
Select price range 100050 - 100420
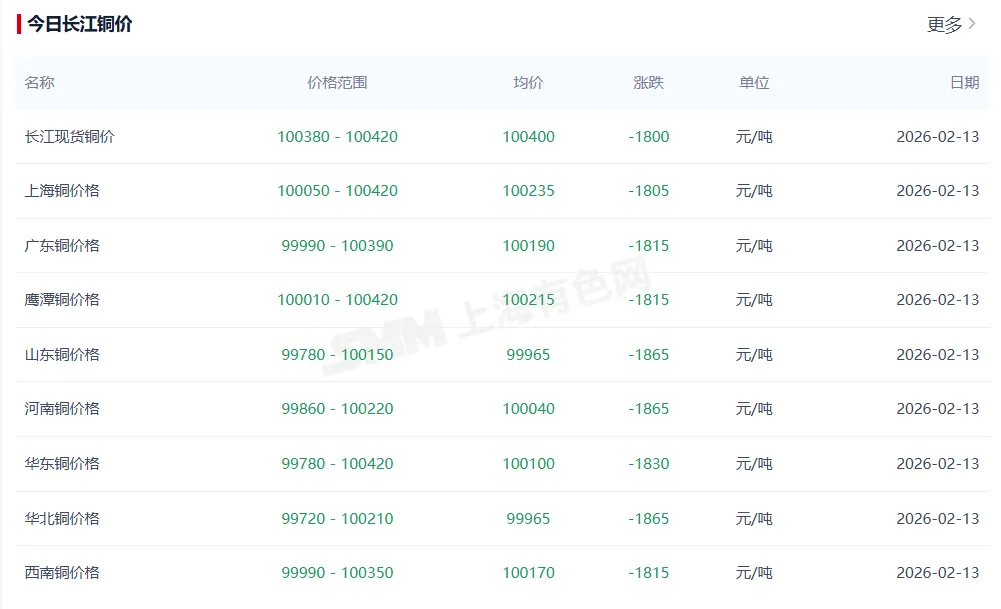337,191
